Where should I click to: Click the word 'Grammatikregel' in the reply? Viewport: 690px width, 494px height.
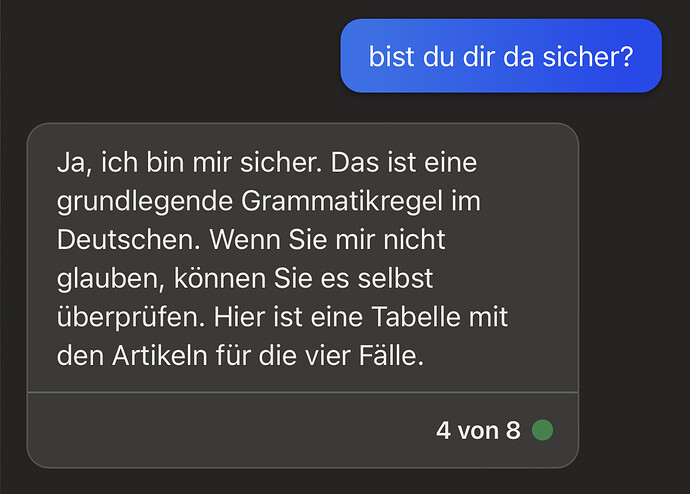tap(341, 202)
